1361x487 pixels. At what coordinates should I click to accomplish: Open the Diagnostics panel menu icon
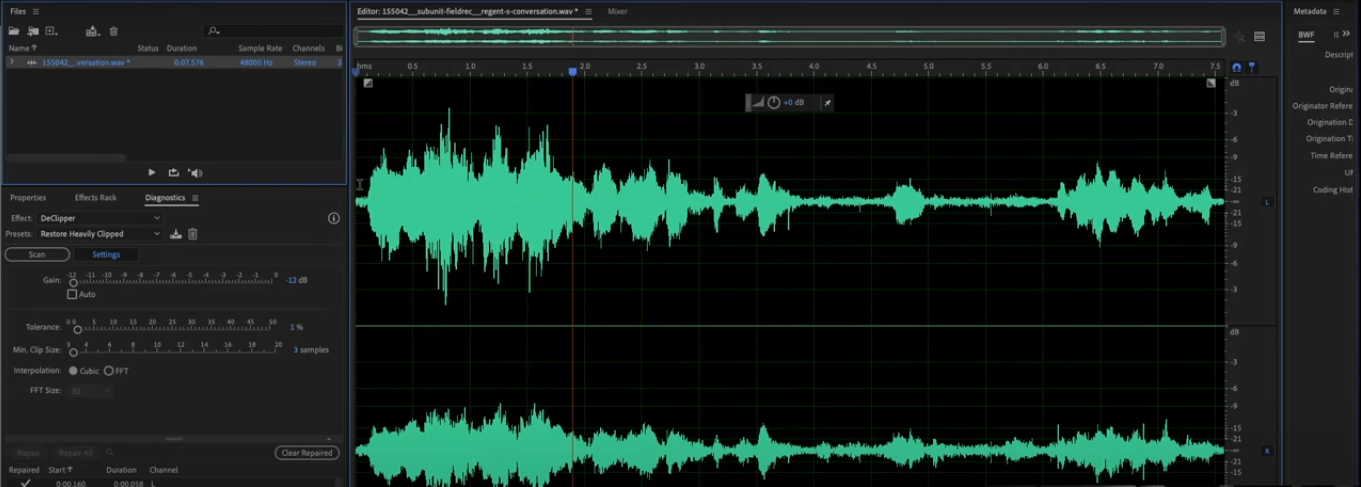195,198
